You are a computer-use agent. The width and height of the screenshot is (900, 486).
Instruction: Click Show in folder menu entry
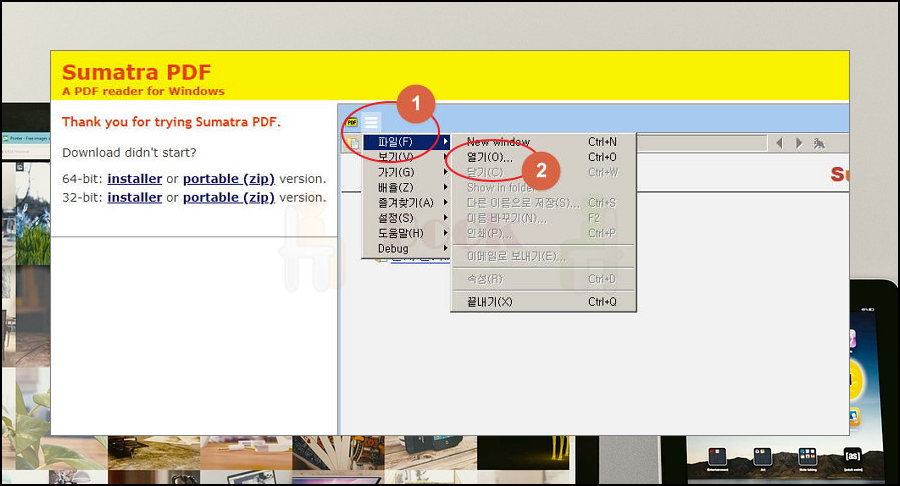pyautogui.click(x=543, y=188)
